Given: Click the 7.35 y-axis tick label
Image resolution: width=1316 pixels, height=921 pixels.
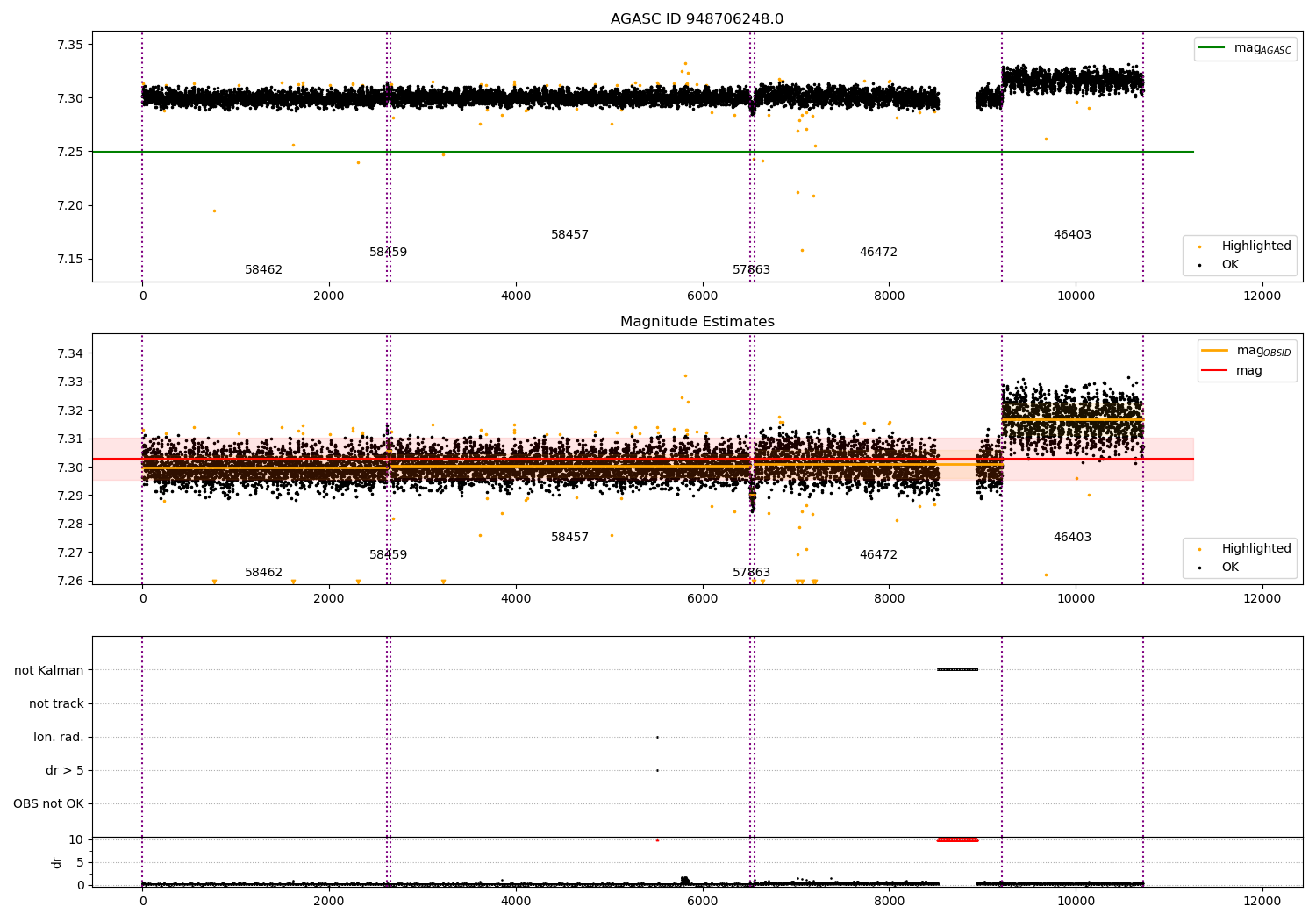Looking at the screenshot, I should tap(69, 45).
